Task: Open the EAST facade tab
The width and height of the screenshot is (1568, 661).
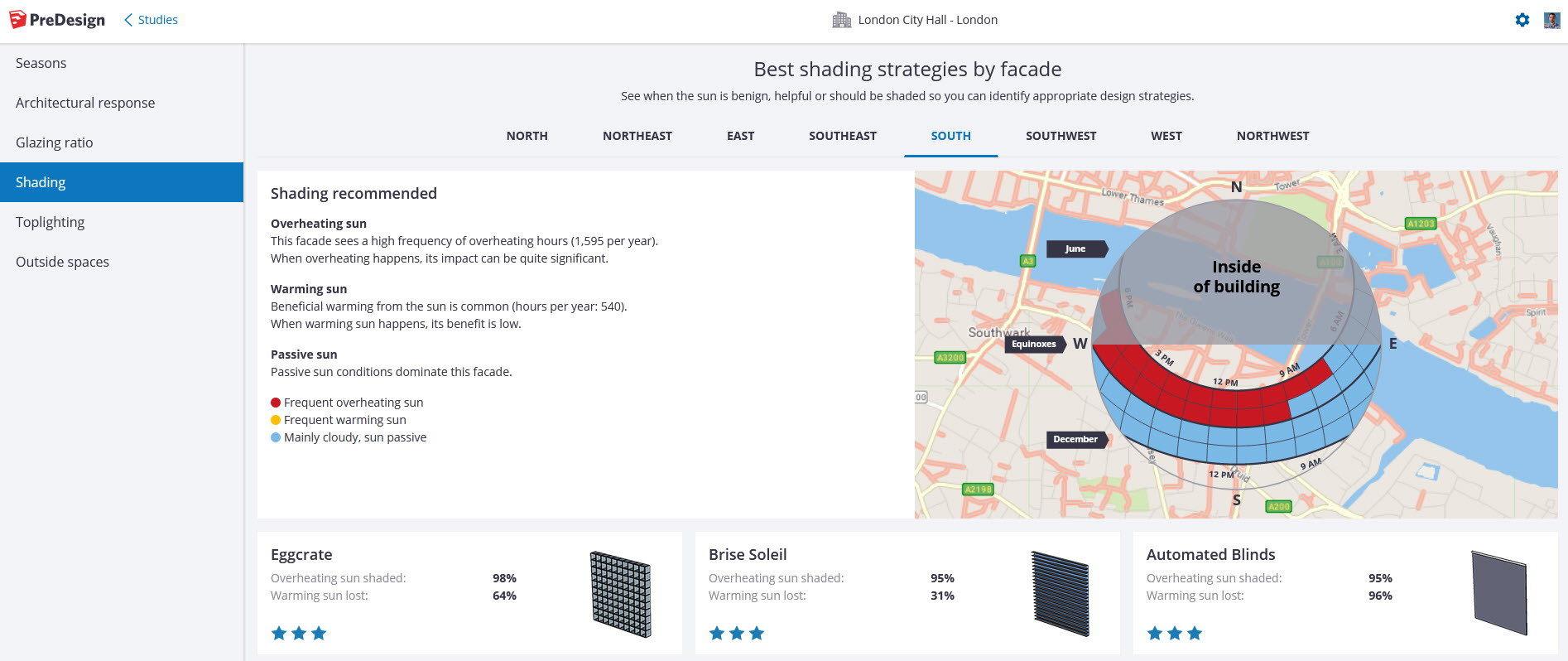Action: click(x=740, y=136)
